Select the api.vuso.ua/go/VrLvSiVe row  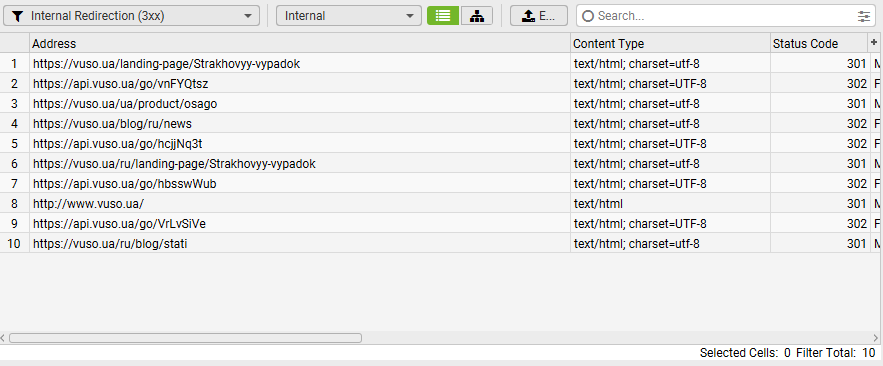(x=440, y=224)
